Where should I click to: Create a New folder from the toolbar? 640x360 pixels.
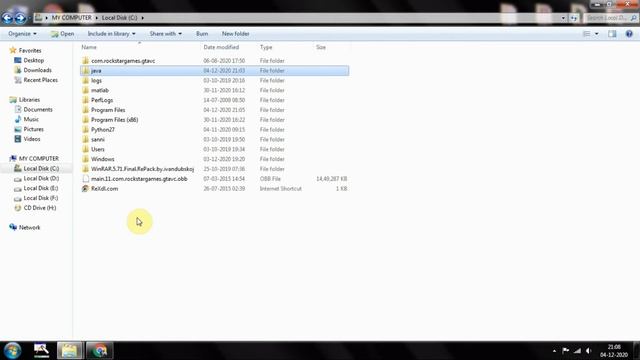[x=236, y=34]
